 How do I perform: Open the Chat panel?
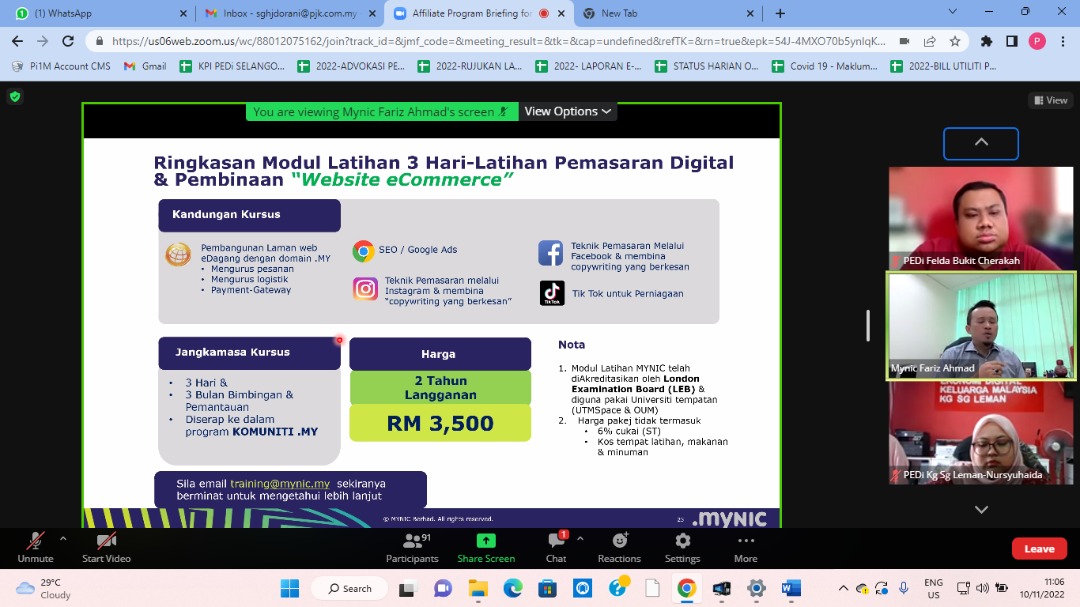tap(556, 548)
